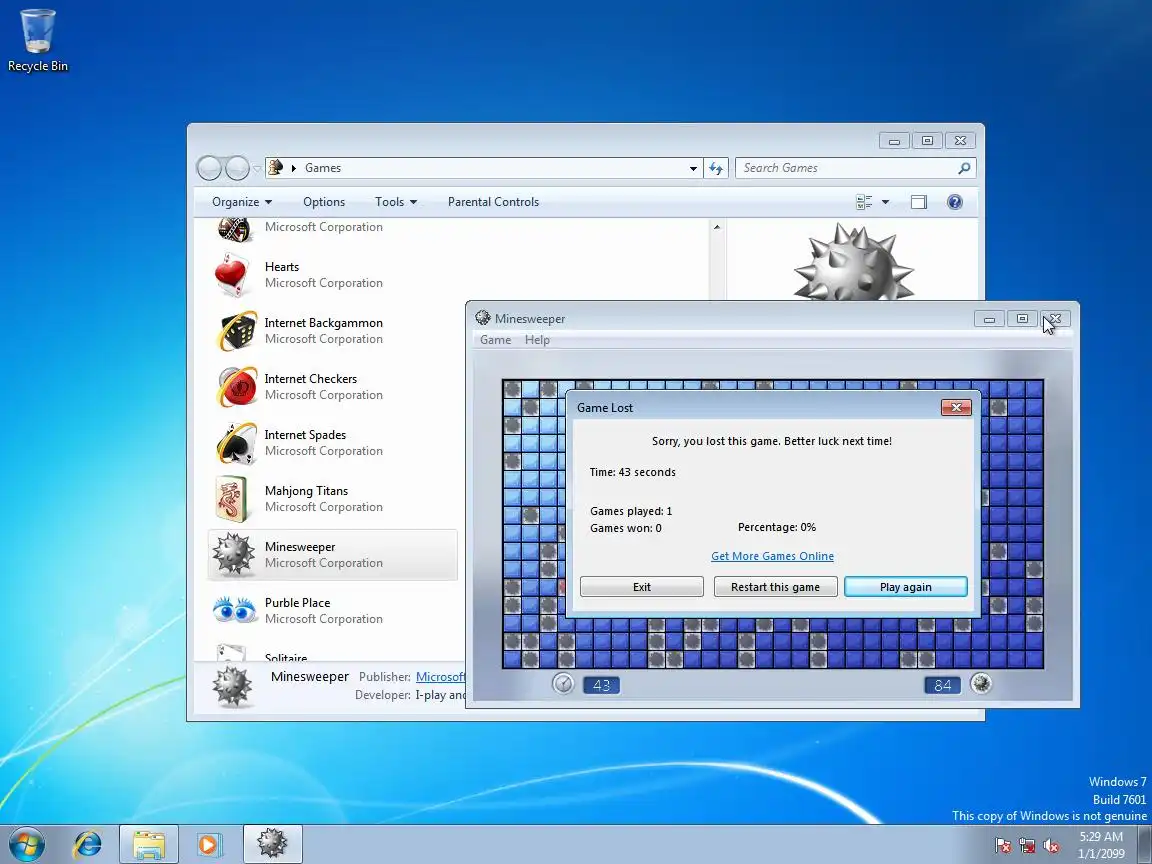
Task: Click the Games Explorer help icon
Action: tap(954, 202)
